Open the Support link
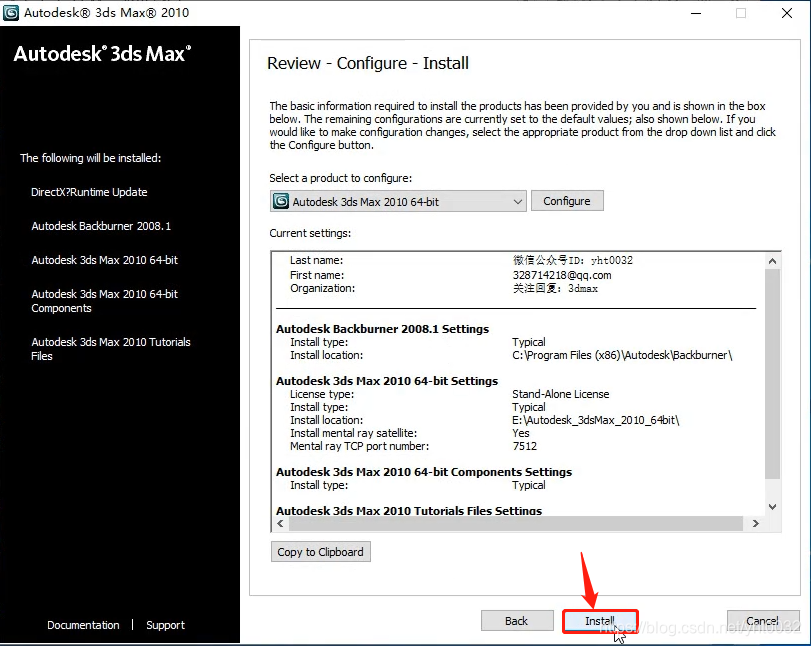The height and width of the screenshot is (646, 811). (165, 625)
